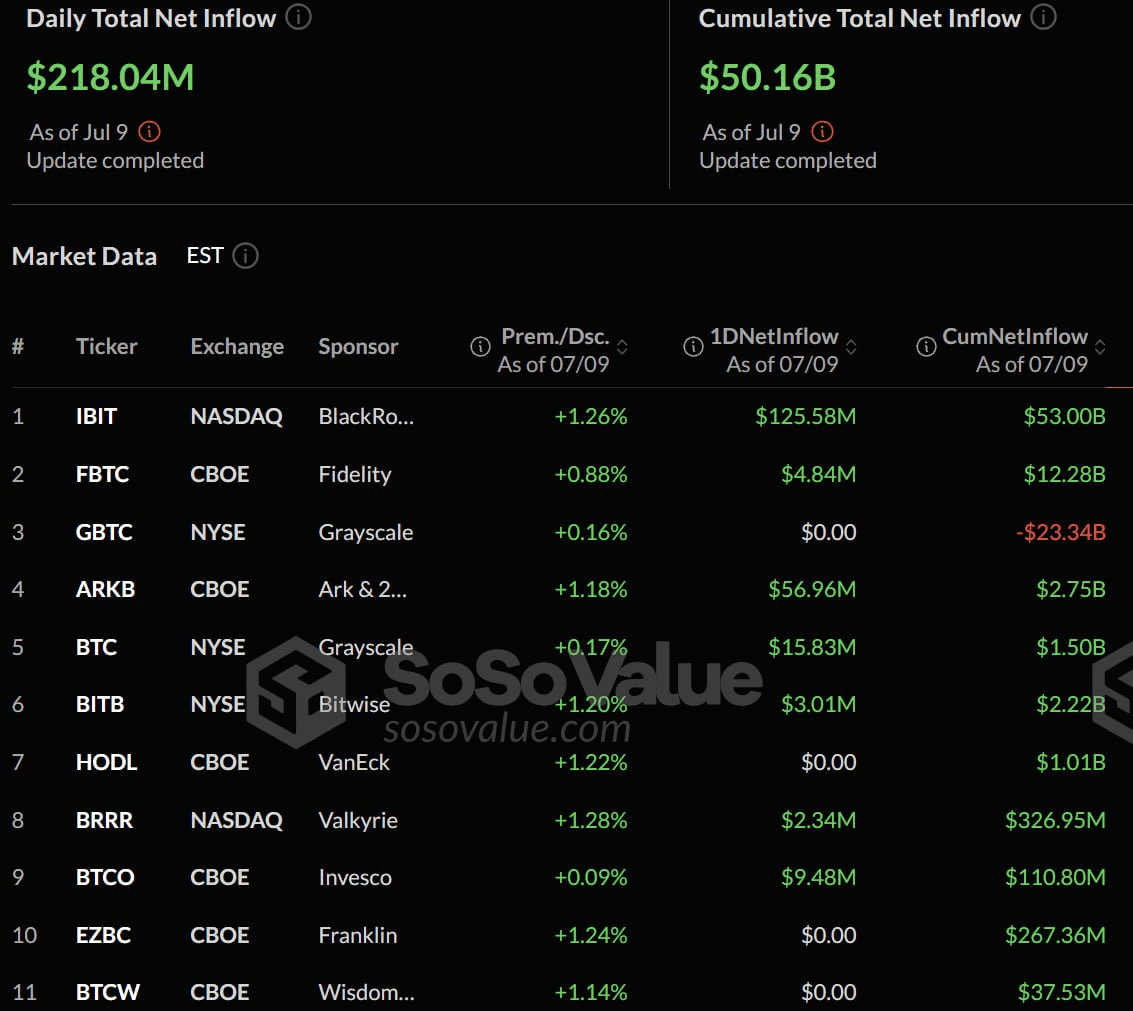1133x1011 pixels.
Task: Click IBIT's $125.58M net inflow
Action: coord(806,416)
